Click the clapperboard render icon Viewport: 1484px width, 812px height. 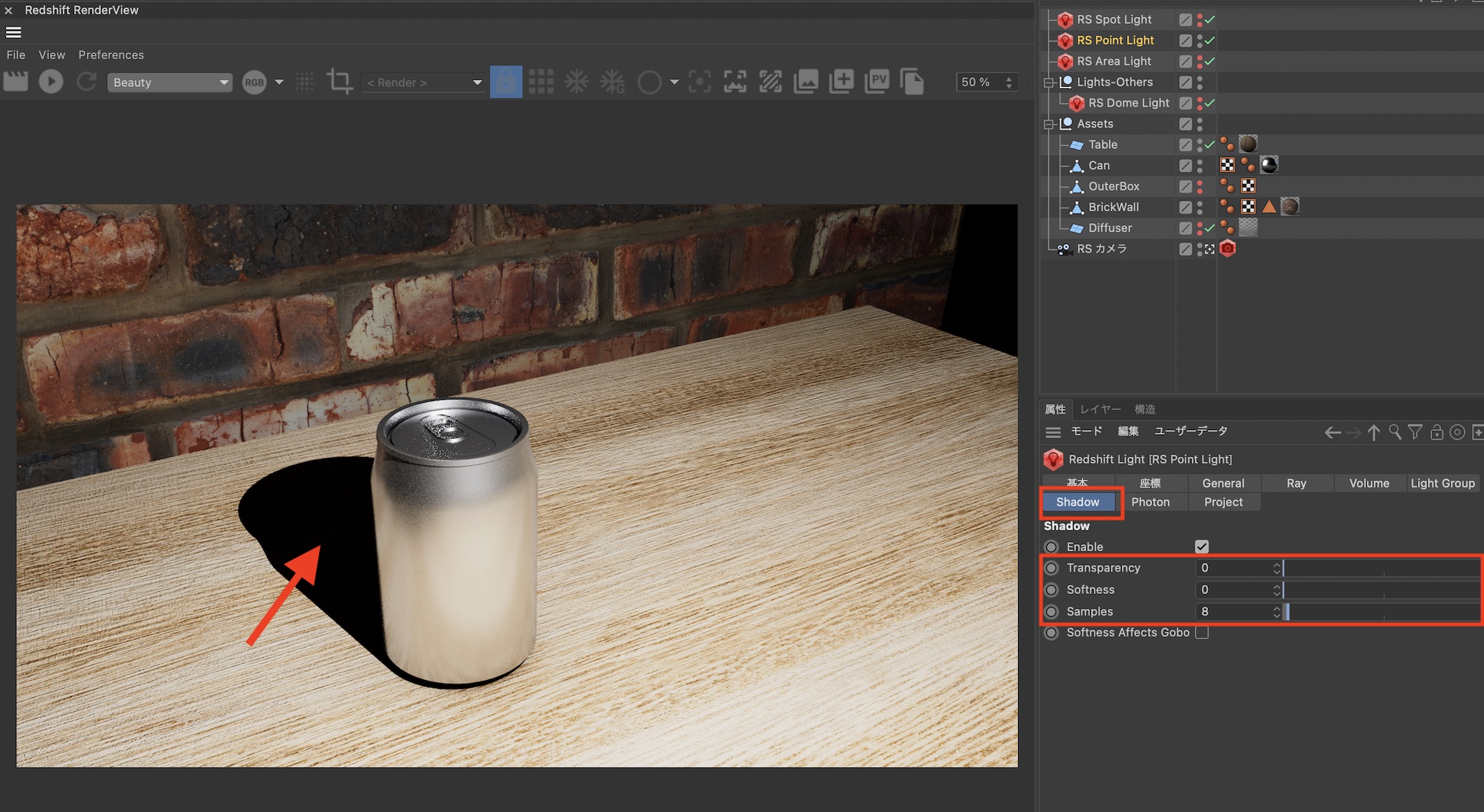pos(16,82)
